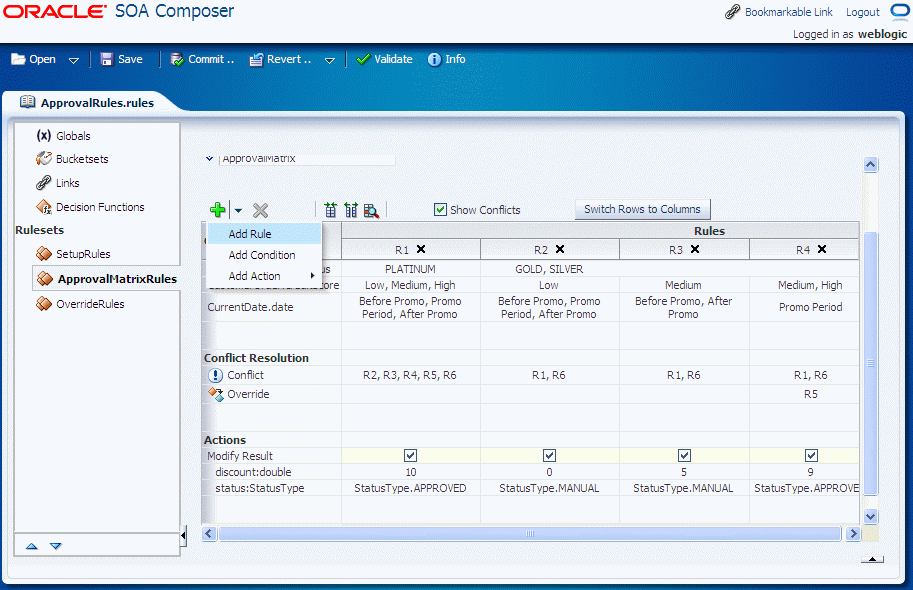The height and width of the screenshot is (590, 913).
Task: Click the table find icon with magnifier
Action: point(371,210)
